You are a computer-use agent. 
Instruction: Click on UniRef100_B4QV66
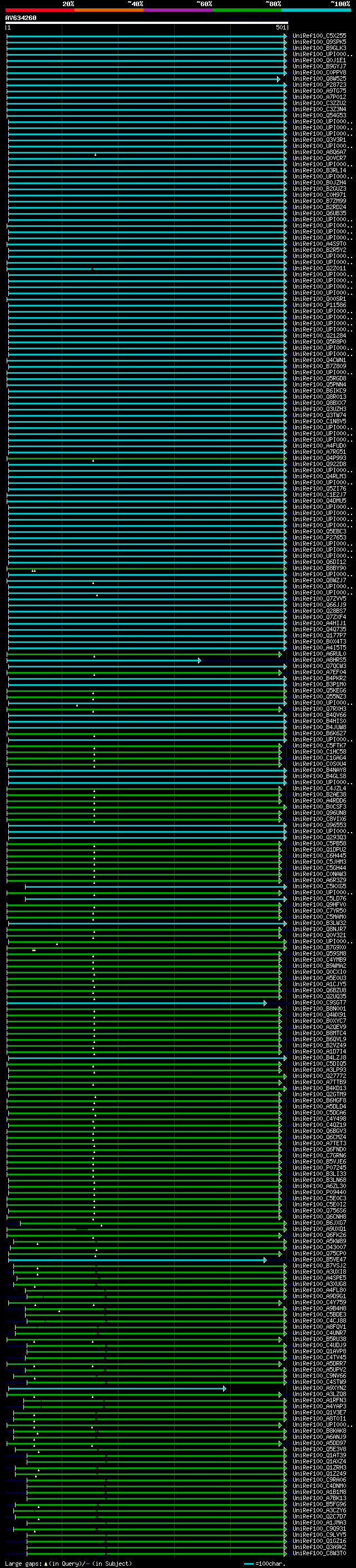319,715
